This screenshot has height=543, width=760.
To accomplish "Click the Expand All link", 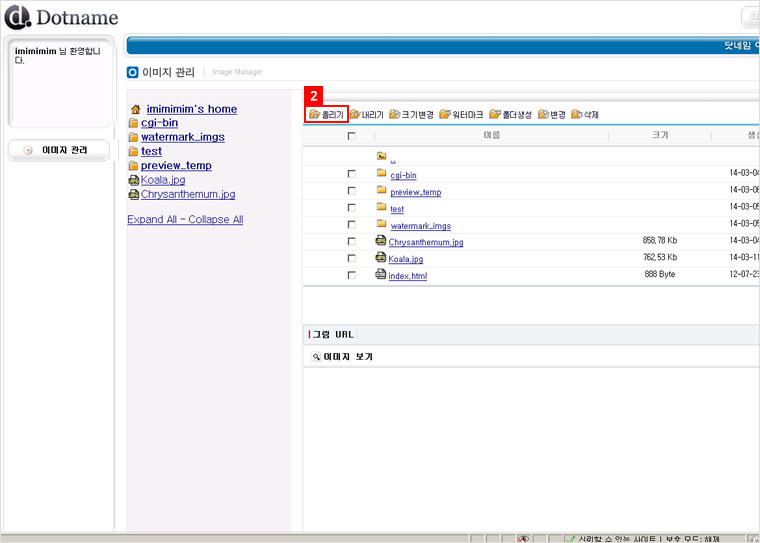I will point(153,220).
